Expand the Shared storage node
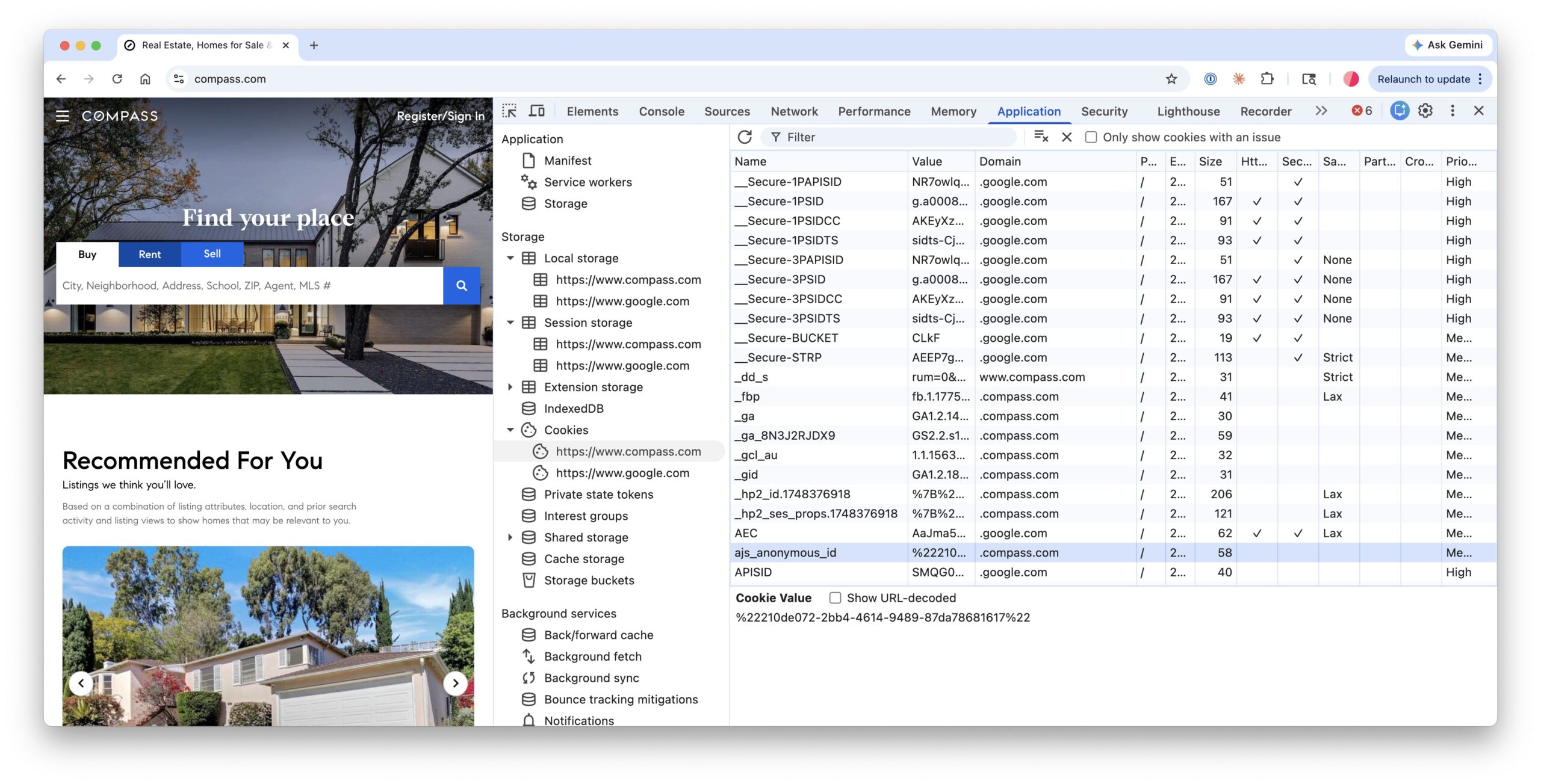Viewport: 1541px width, 784px height. [x=510, y=537]
